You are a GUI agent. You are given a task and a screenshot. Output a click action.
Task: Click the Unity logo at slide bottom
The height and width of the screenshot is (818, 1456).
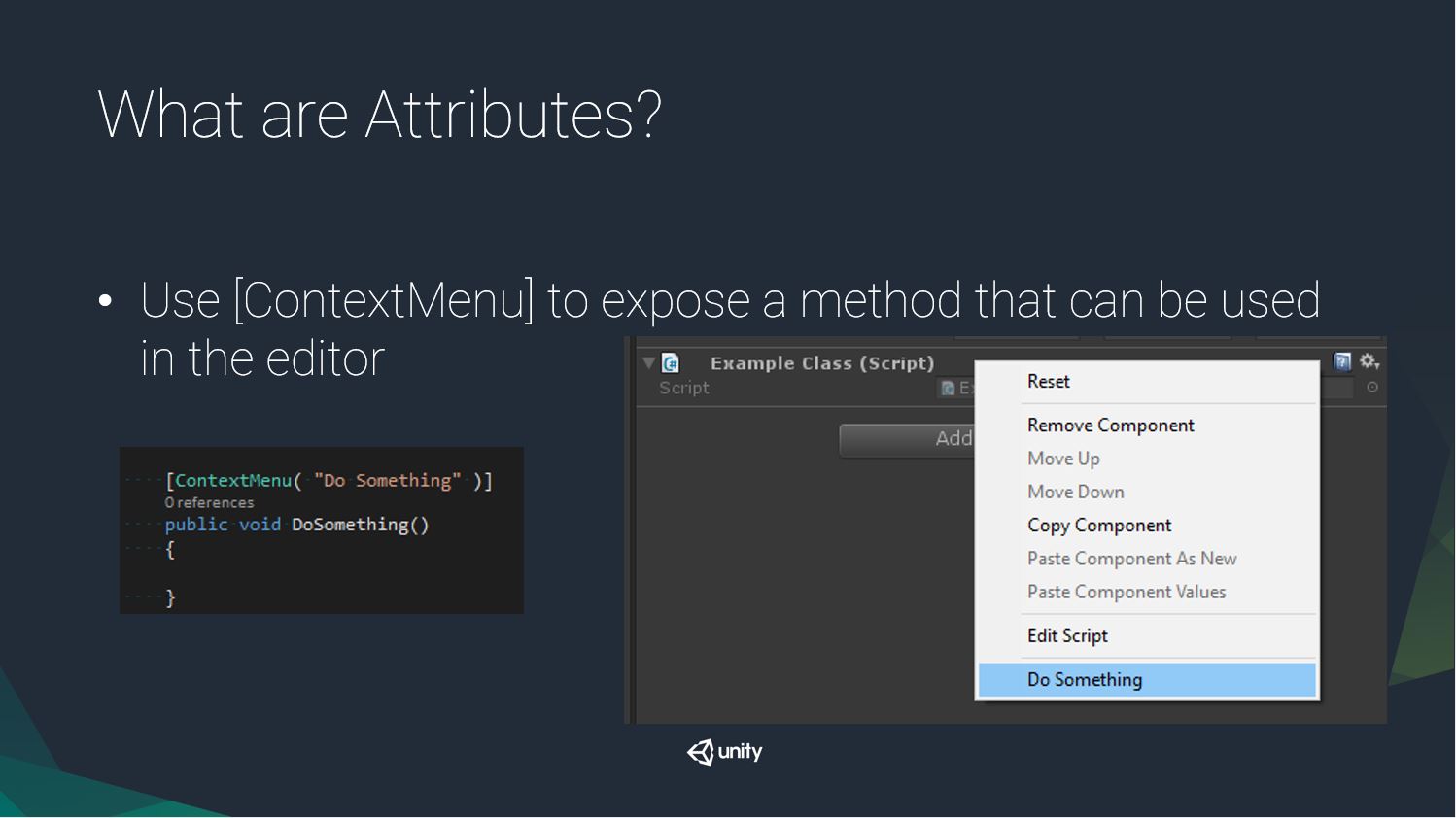725,752
